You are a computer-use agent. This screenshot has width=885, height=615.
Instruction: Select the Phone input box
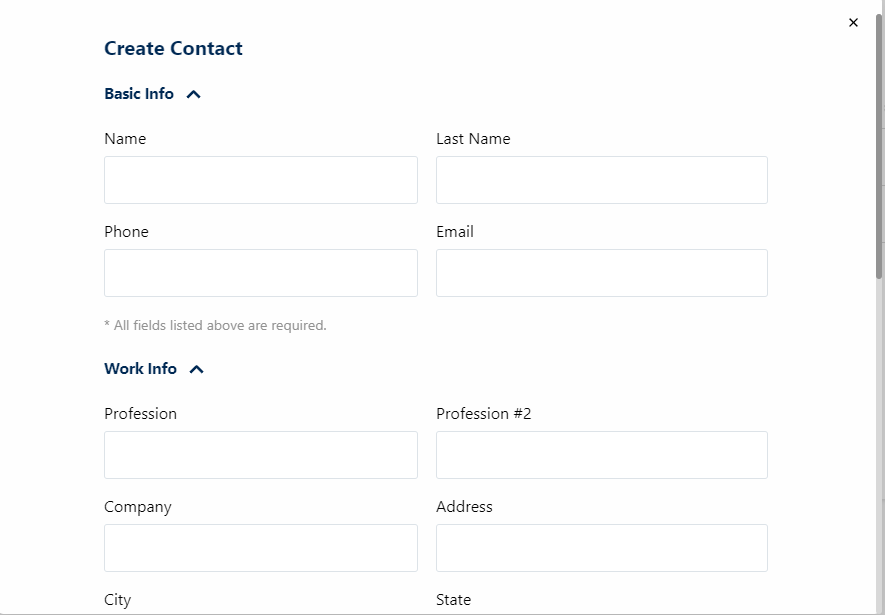pyautogui.click(x=261, y=273)
